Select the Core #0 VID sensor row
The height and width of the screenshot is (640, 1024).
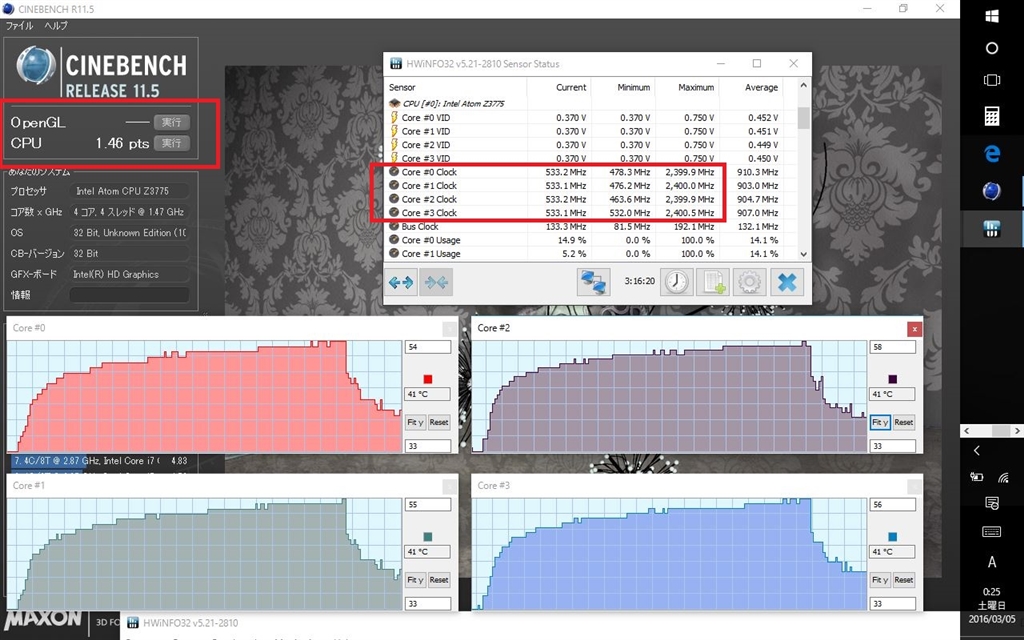tap(591, 118)
